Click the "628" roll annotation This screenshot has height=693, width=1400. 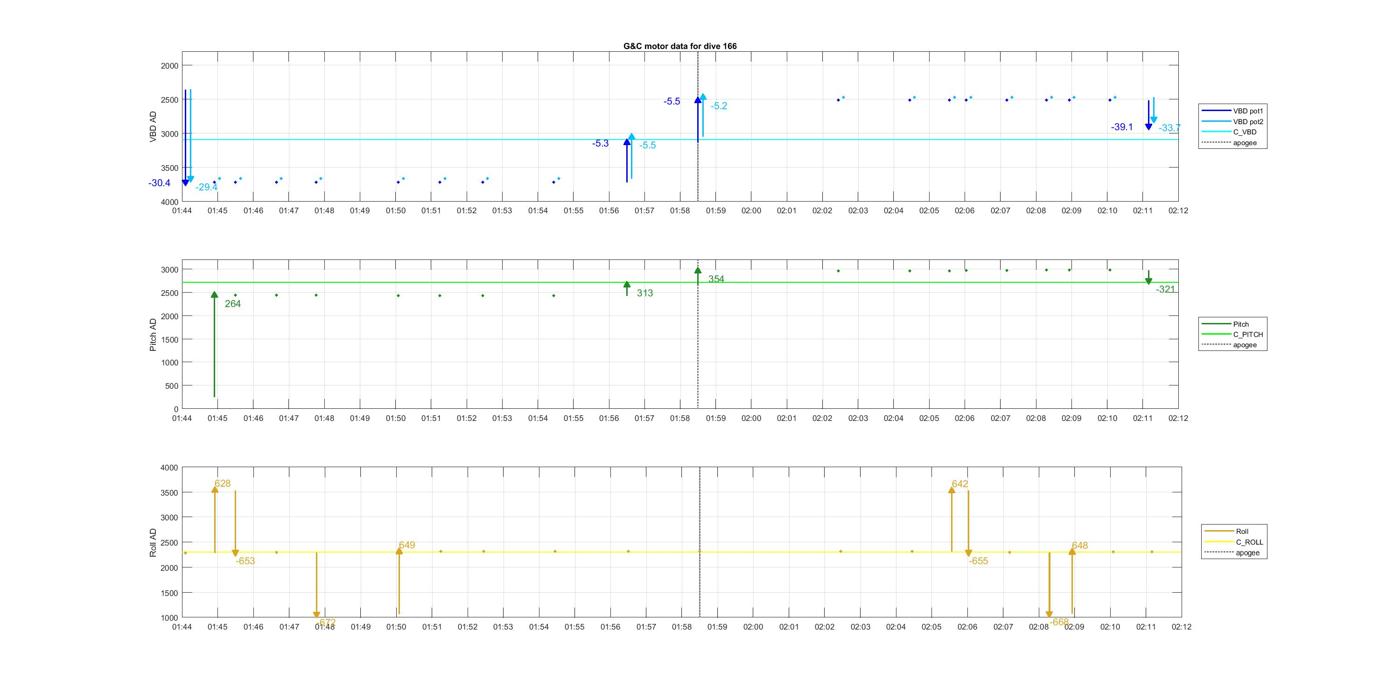222,484
